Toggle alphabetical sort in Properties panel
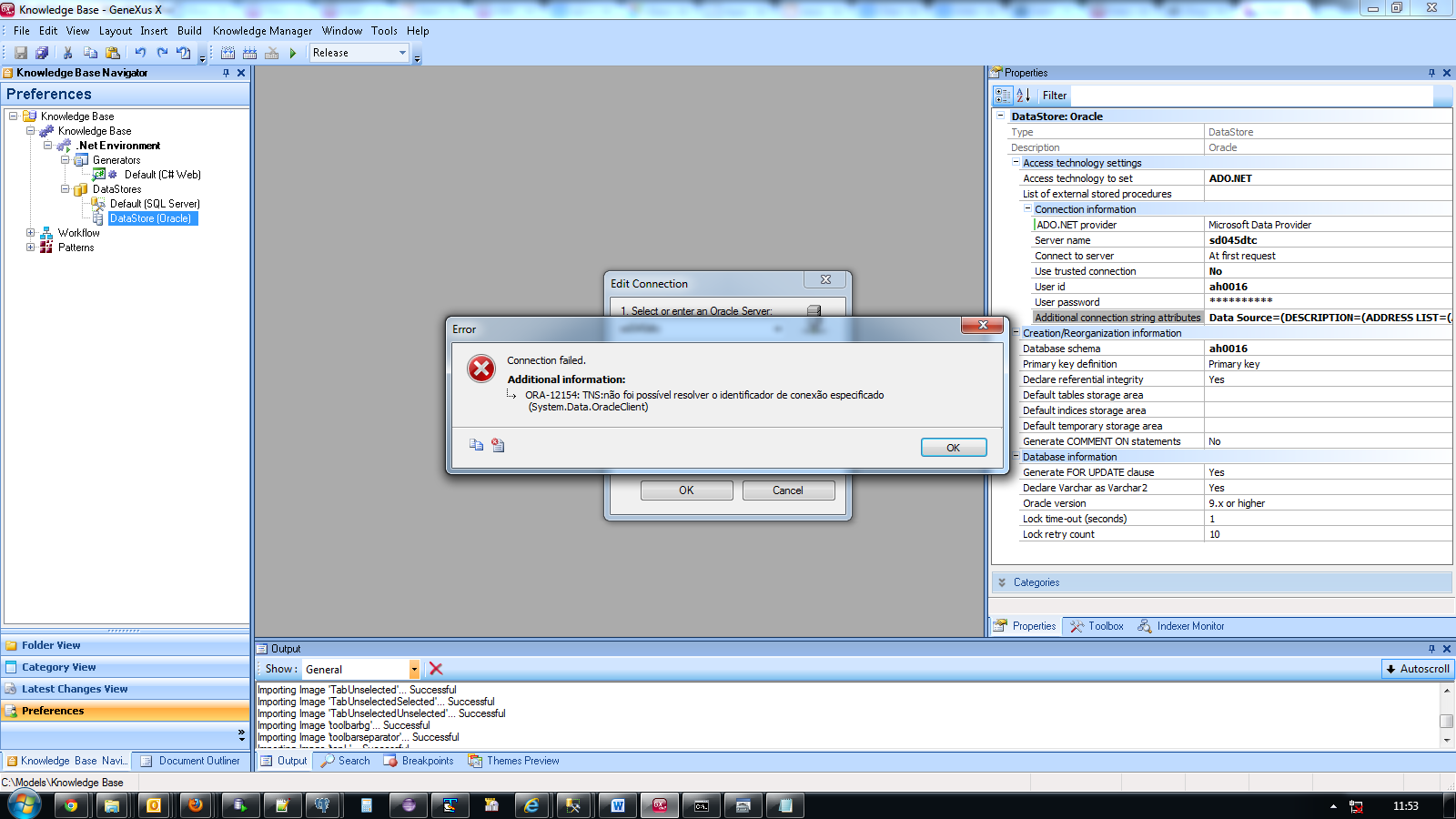 (x=1023, y=95)
